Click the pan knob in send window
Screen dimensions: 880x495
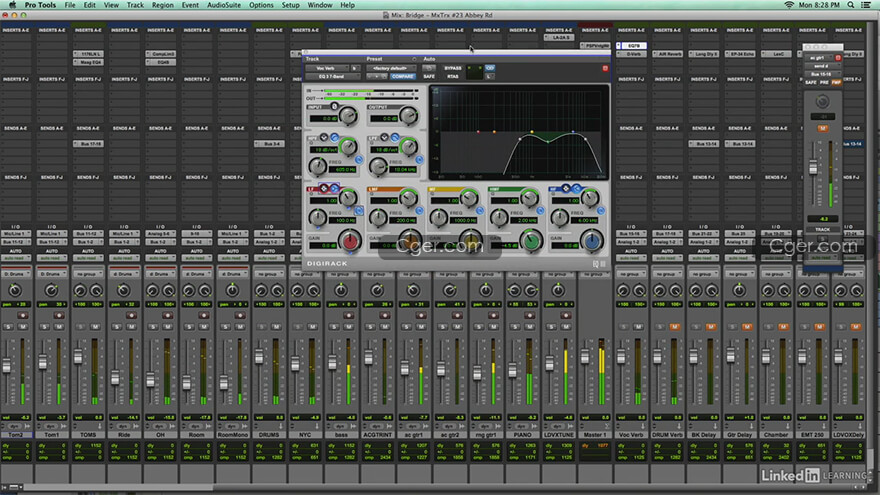click(x=822, y=102)
